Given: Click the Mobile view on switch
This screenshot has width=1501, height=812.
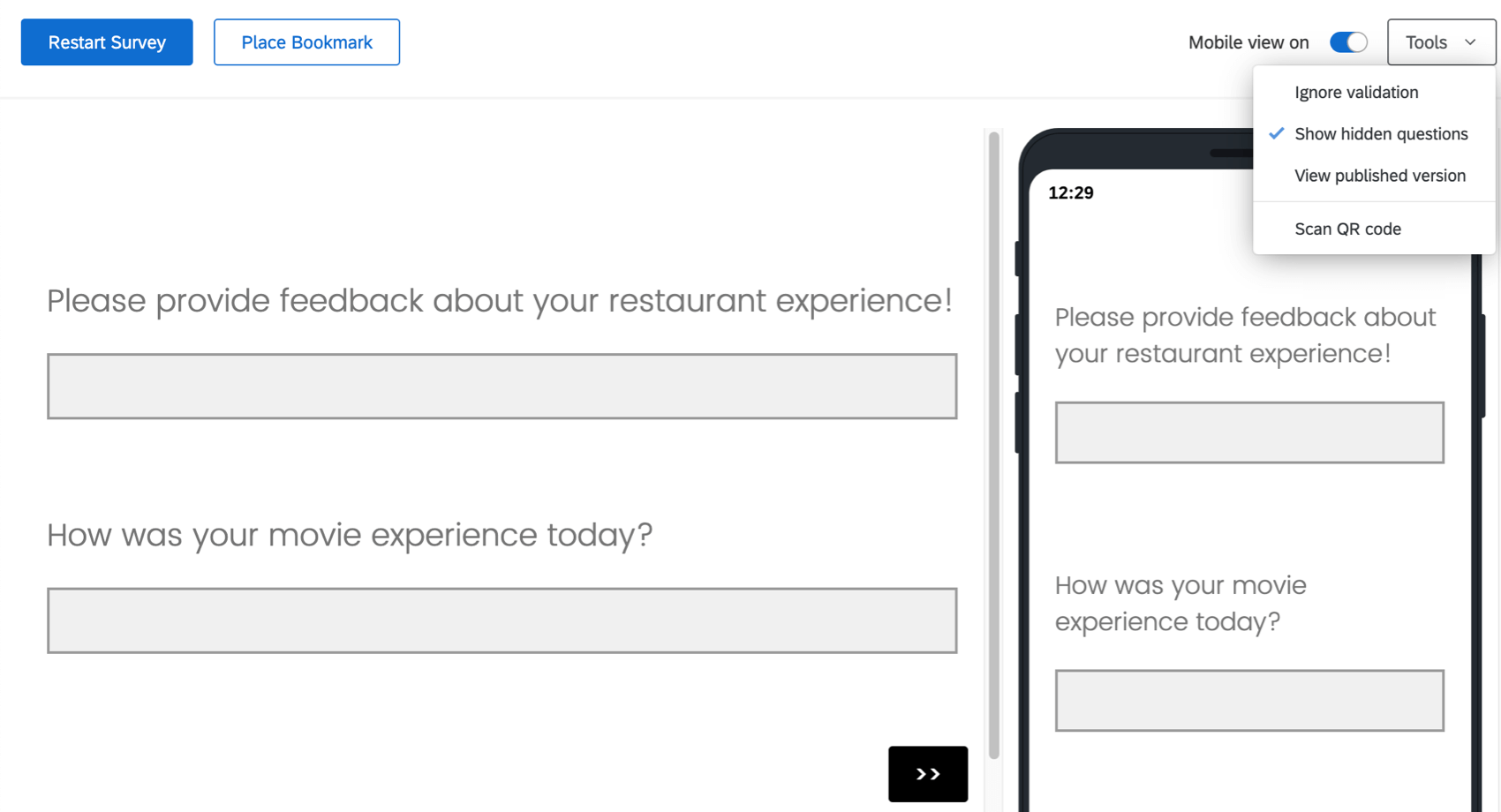Looking at the screenshot, I should (1347, 41).
